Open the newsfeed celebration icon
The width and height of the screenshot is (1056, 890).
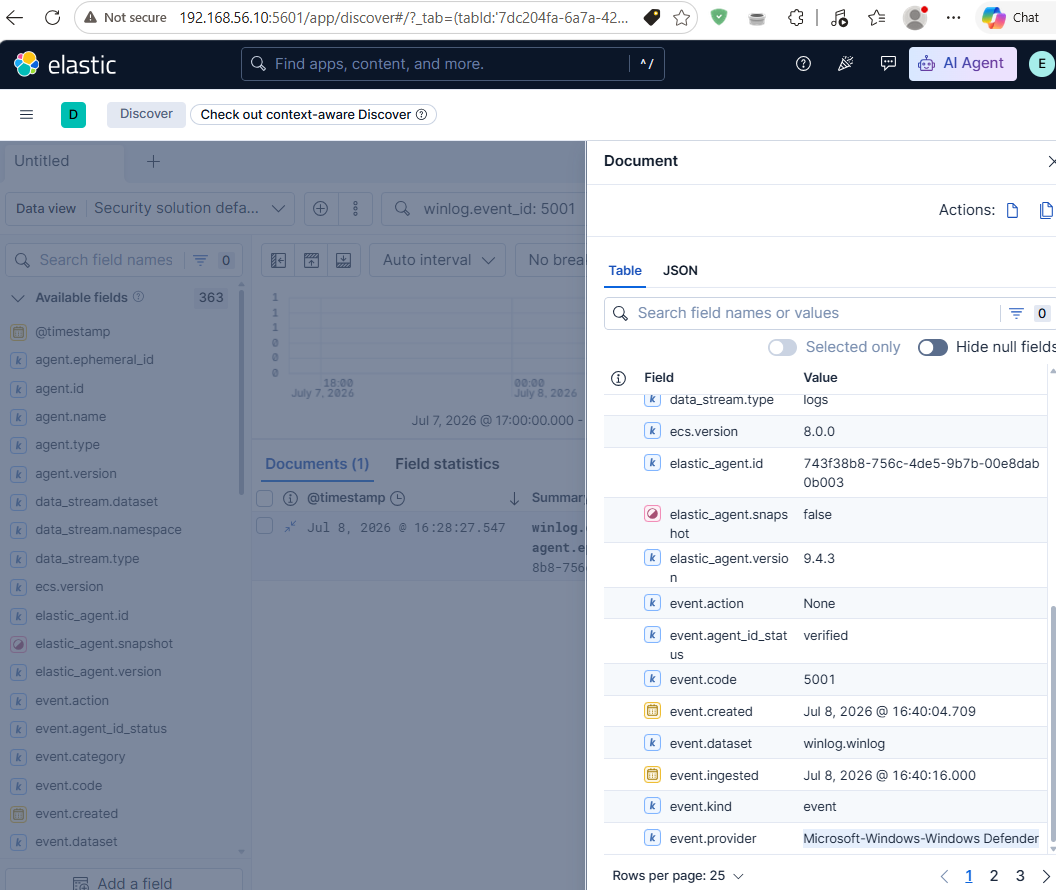(845, 64)
